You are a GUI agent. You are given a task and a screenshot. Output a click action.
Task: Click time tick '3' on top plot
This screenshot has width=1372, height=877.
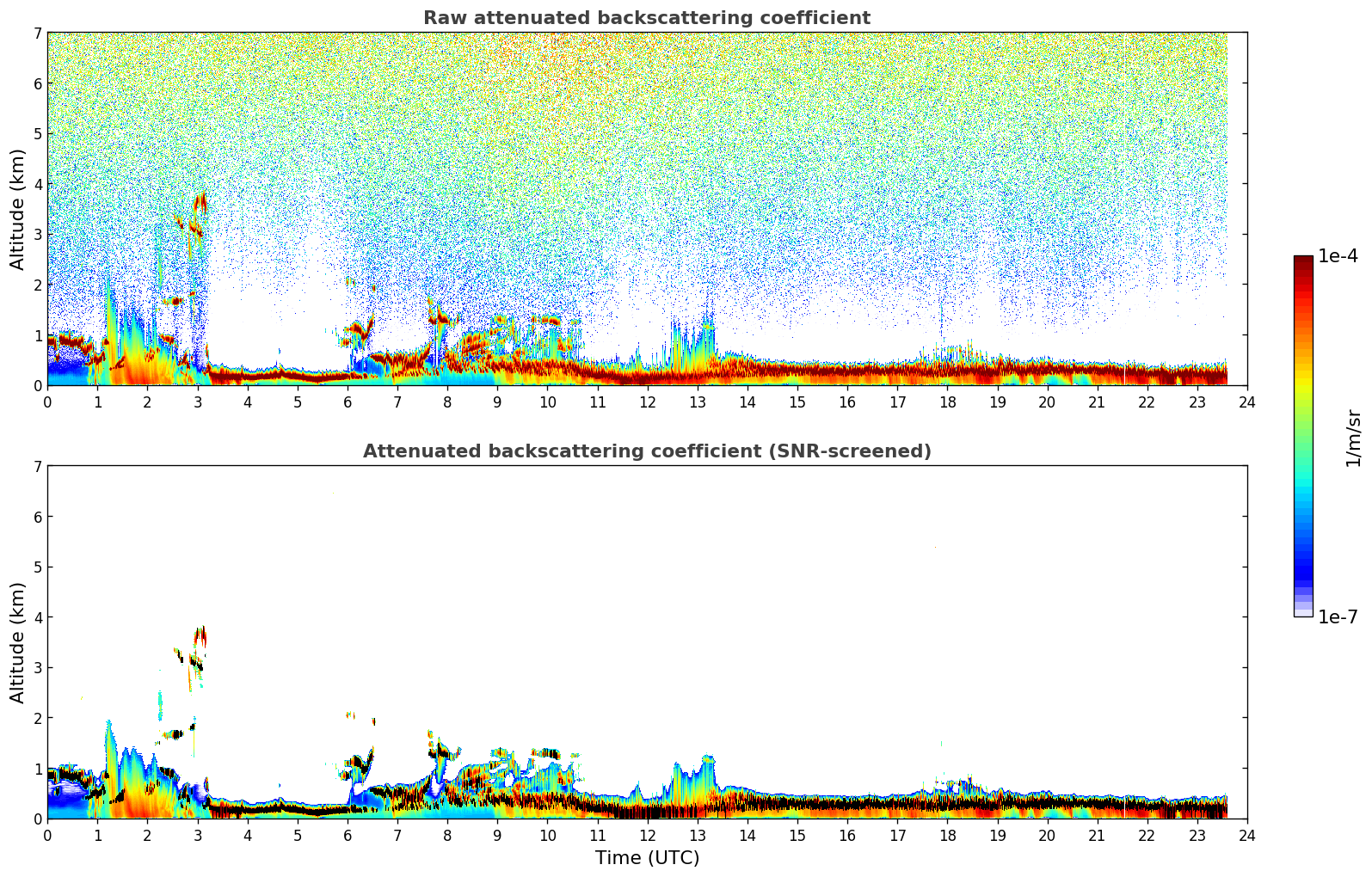tap(197, 402)
